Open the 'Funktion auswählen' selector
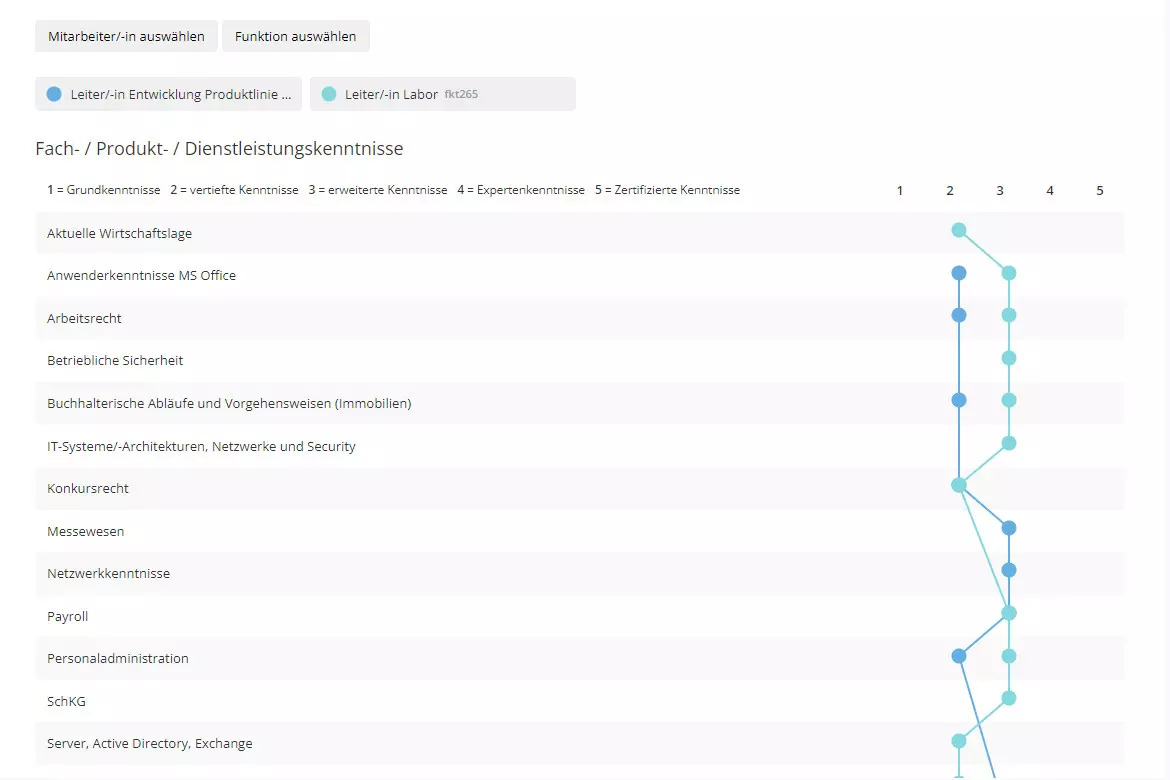Viewport: 1170px width, 780px height. (x=295, y=36)
